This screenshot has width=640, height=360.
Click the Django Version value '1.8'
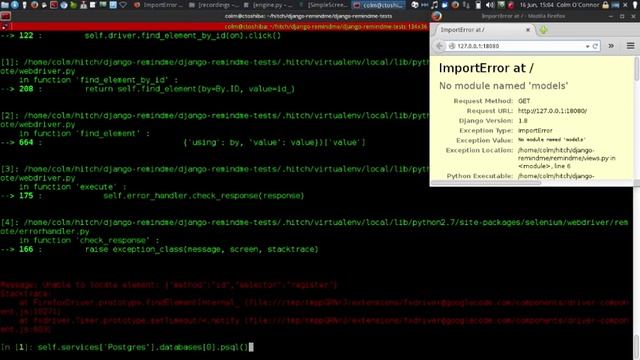pyautogui.click(x=522, y=120)
